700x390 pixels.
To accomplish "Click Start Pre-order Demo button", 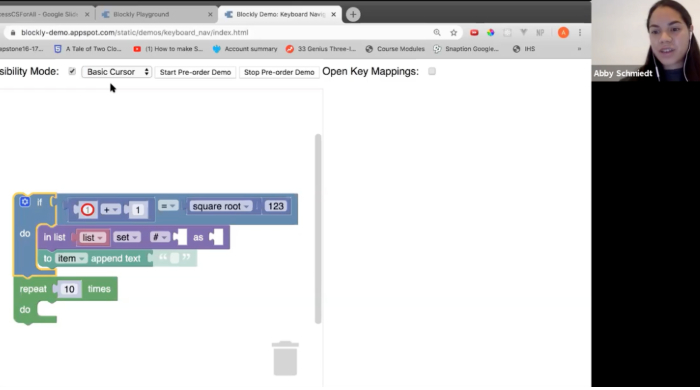I will [x=195, y=72].
